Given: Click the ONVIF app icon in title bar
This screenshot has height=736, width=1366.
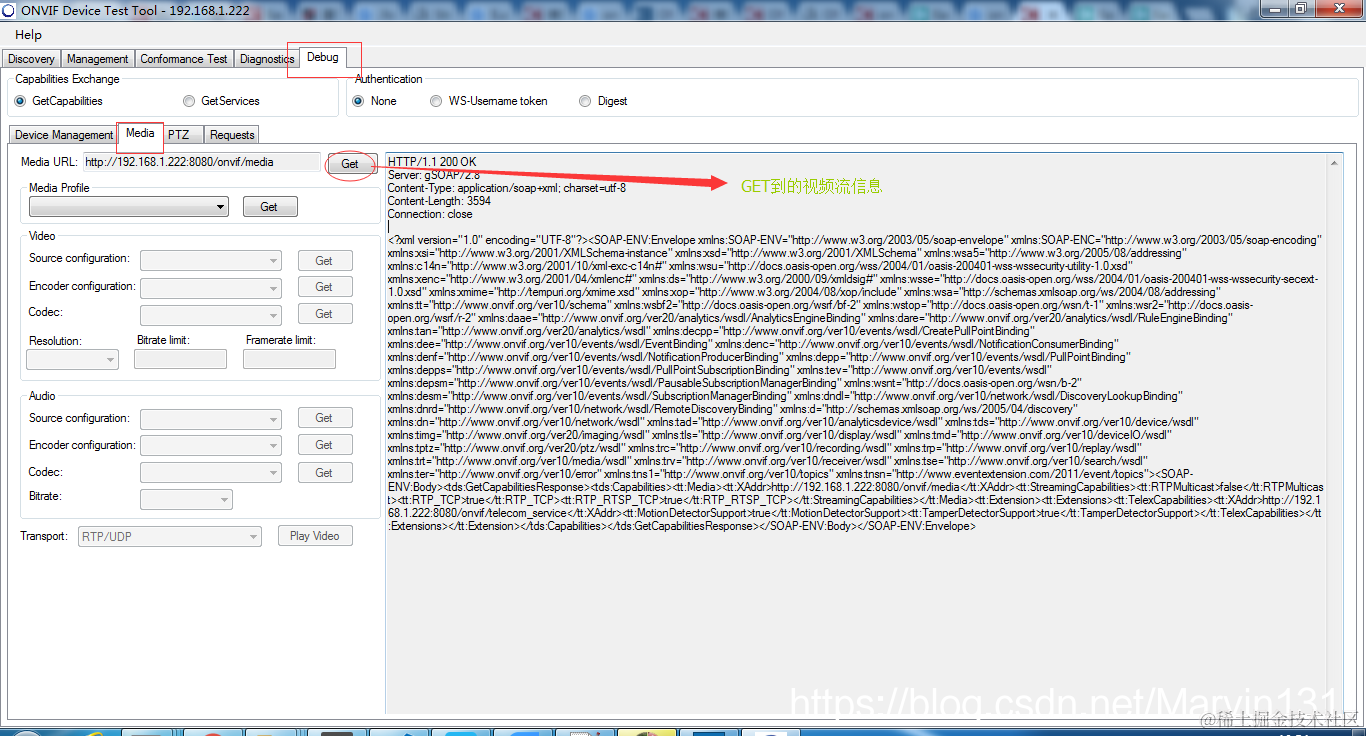Looking at the screenshot, I should point(9,9).
